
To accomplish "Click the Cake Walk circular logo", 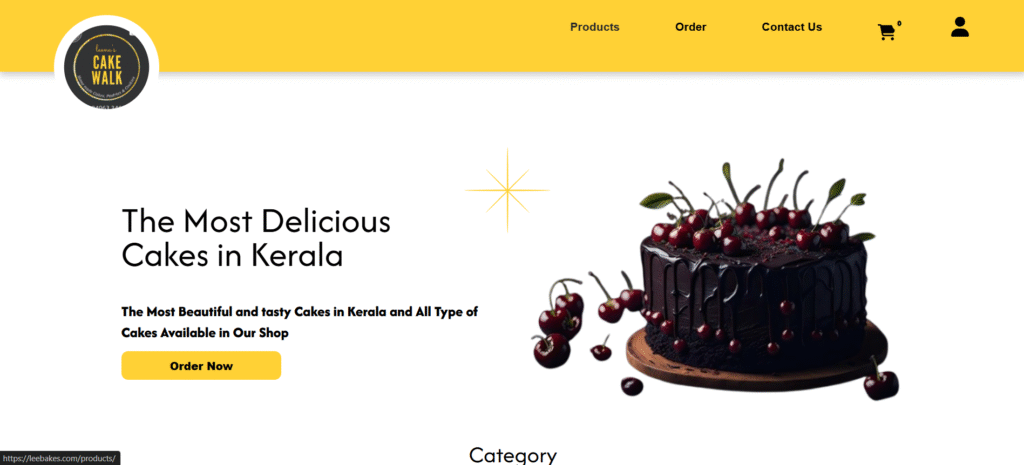I will 106,66.
